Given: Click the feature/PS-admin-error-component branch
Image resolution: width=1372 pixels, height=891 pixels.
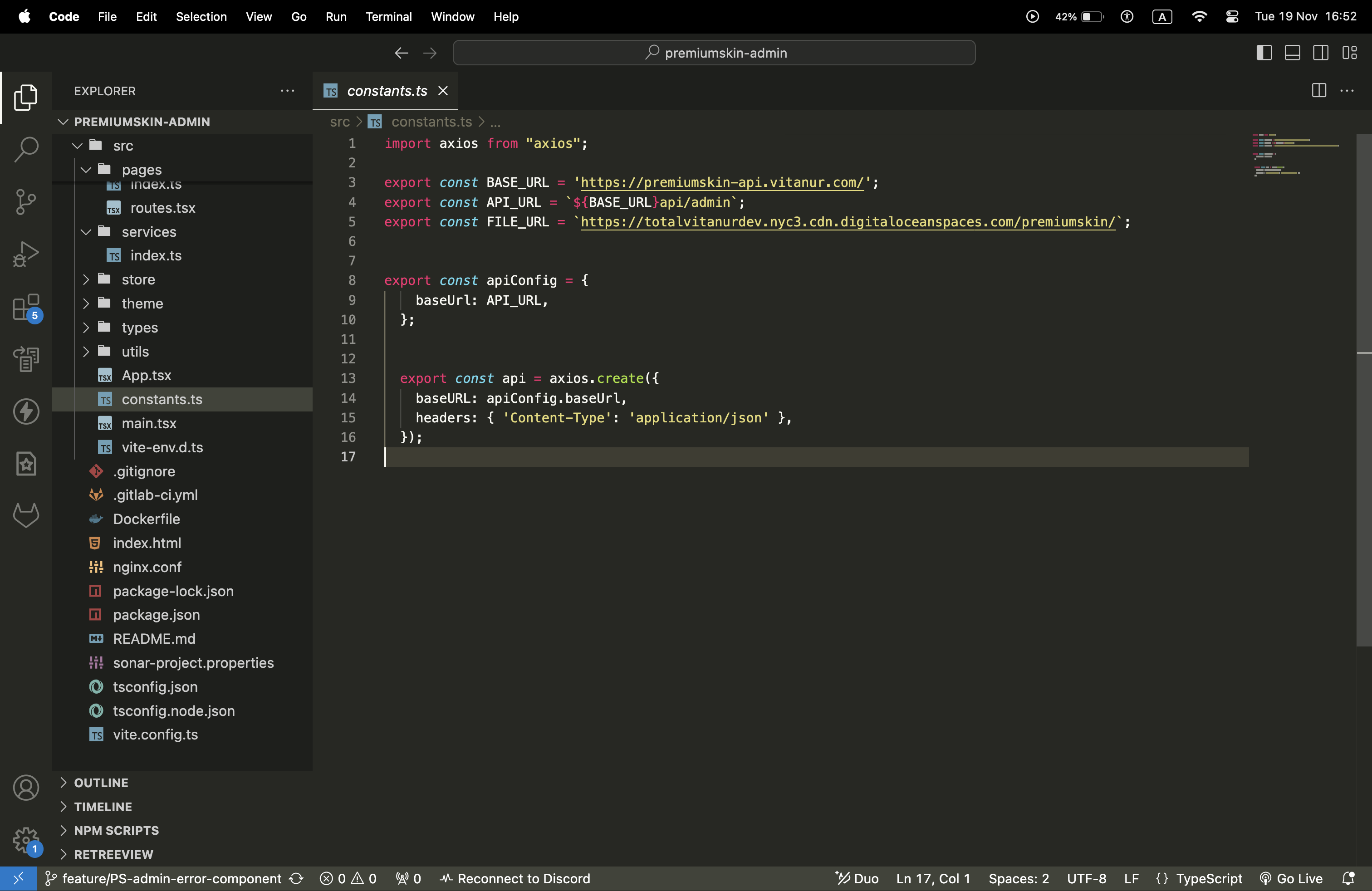Looking at the screenshot, I should tap(164, 878).
